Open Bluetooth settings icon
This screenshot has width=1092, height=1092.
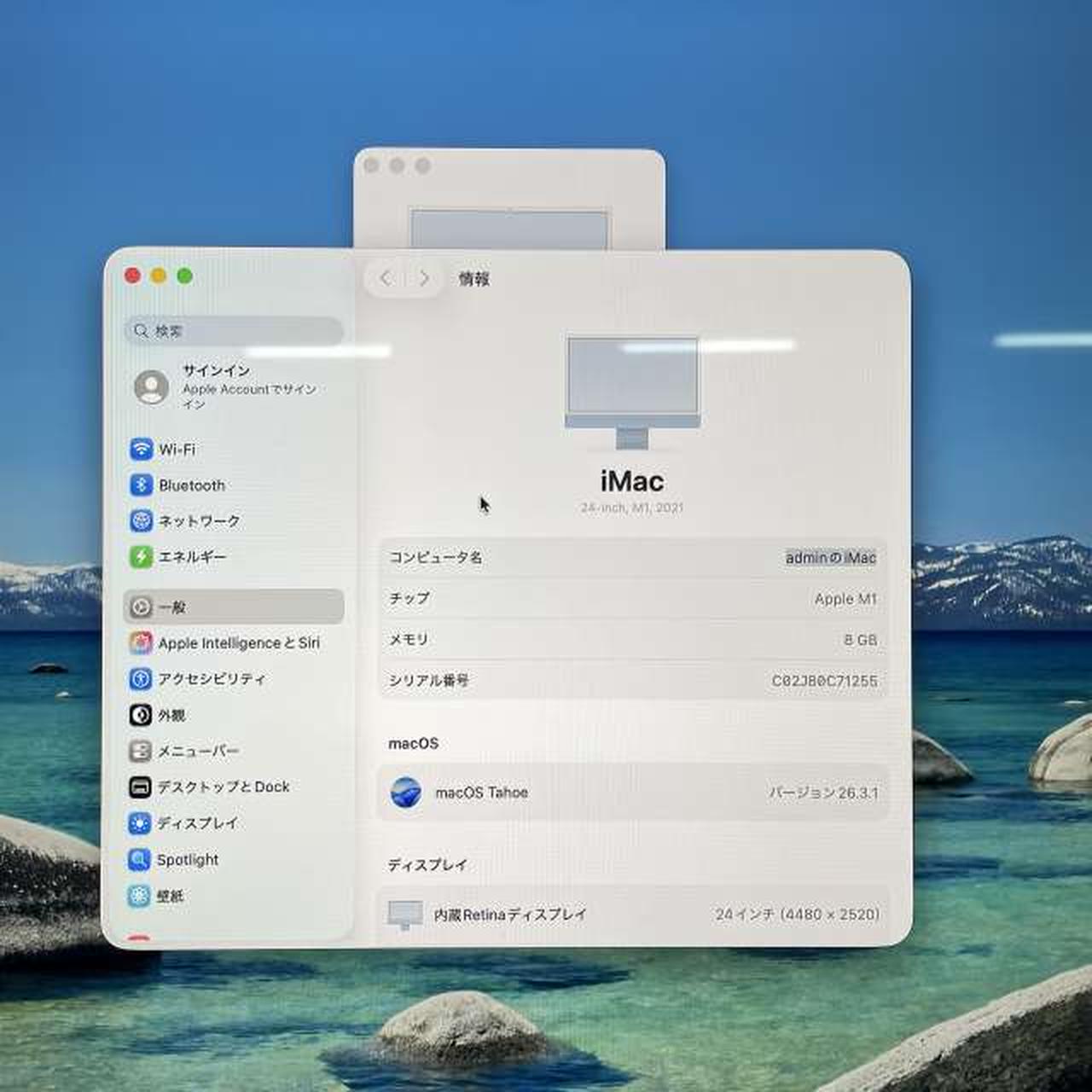(141, 485)
